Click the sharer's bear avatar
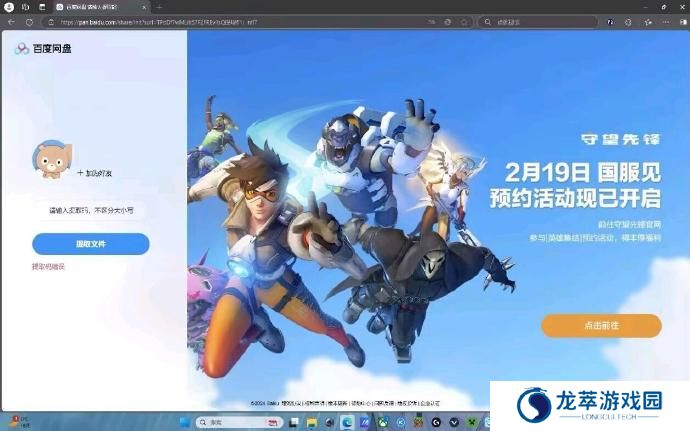 52,159
